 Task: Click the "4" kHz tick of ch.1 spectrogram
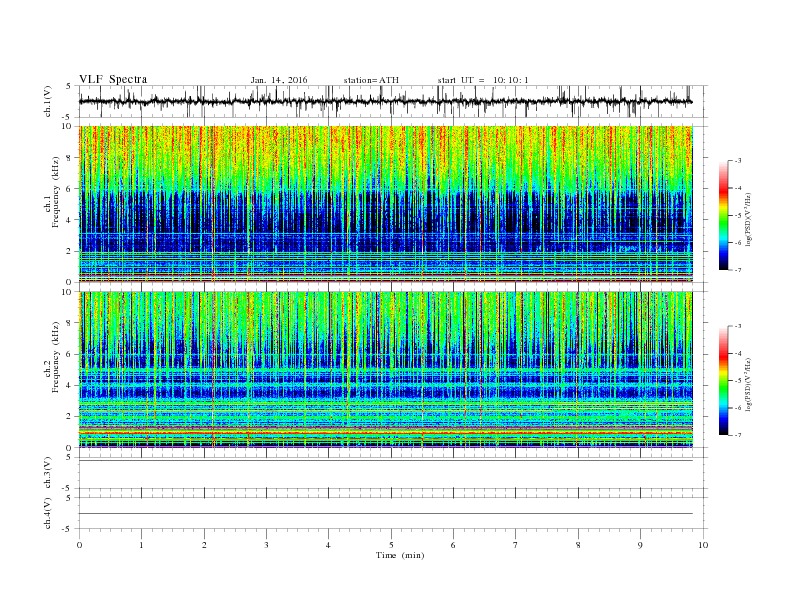click(x=70, y=220)
